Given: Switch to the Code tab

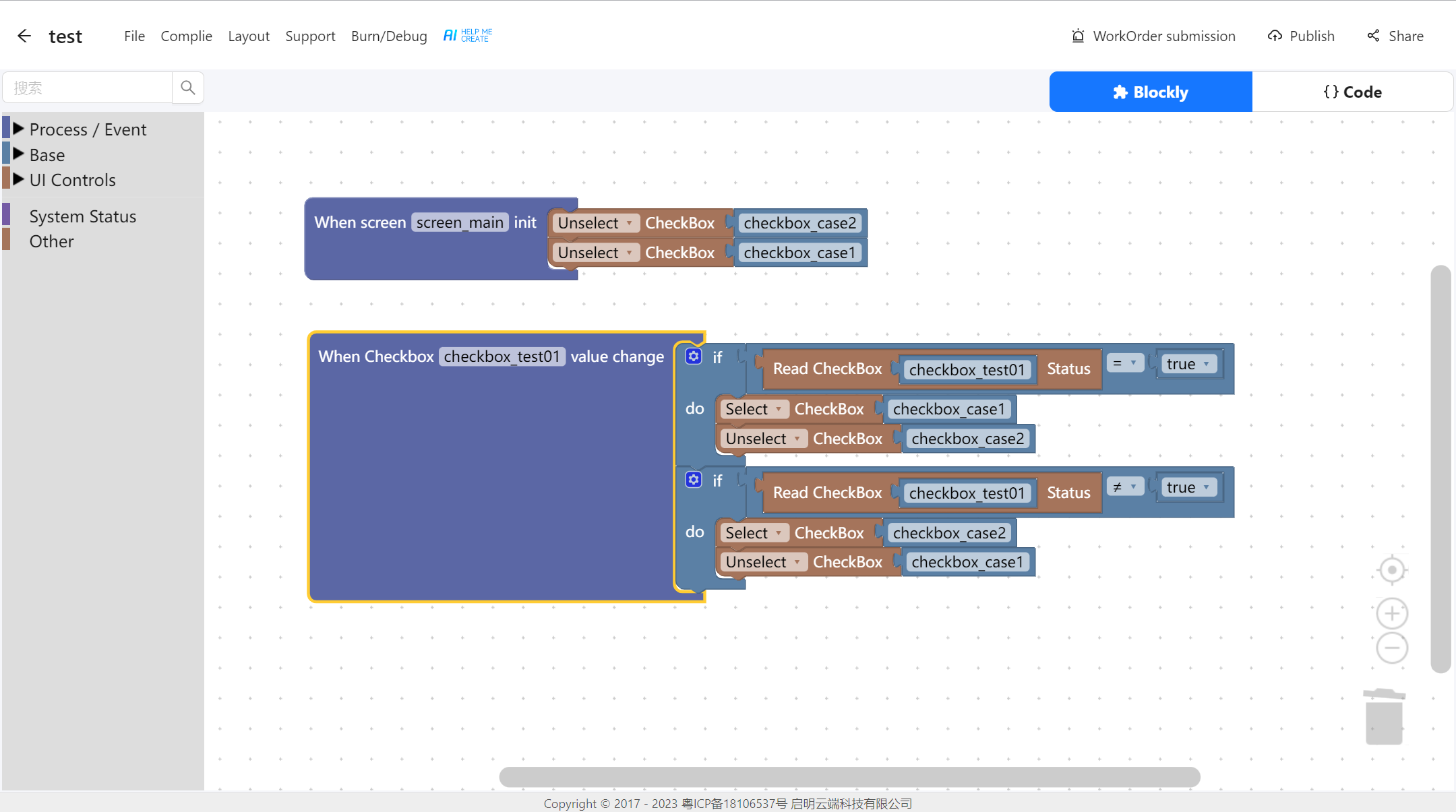Looking at the screenshot, I should (1352, 92).
